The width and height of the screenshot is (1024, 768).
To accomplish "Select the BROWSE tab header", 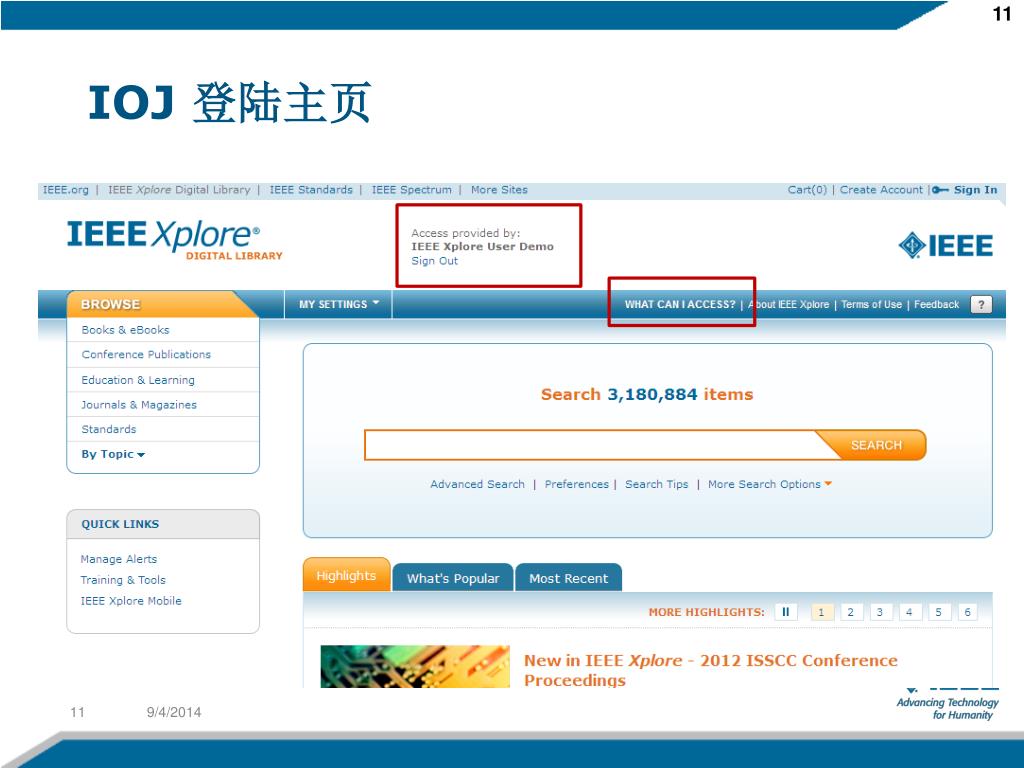I will click(161, 304).
